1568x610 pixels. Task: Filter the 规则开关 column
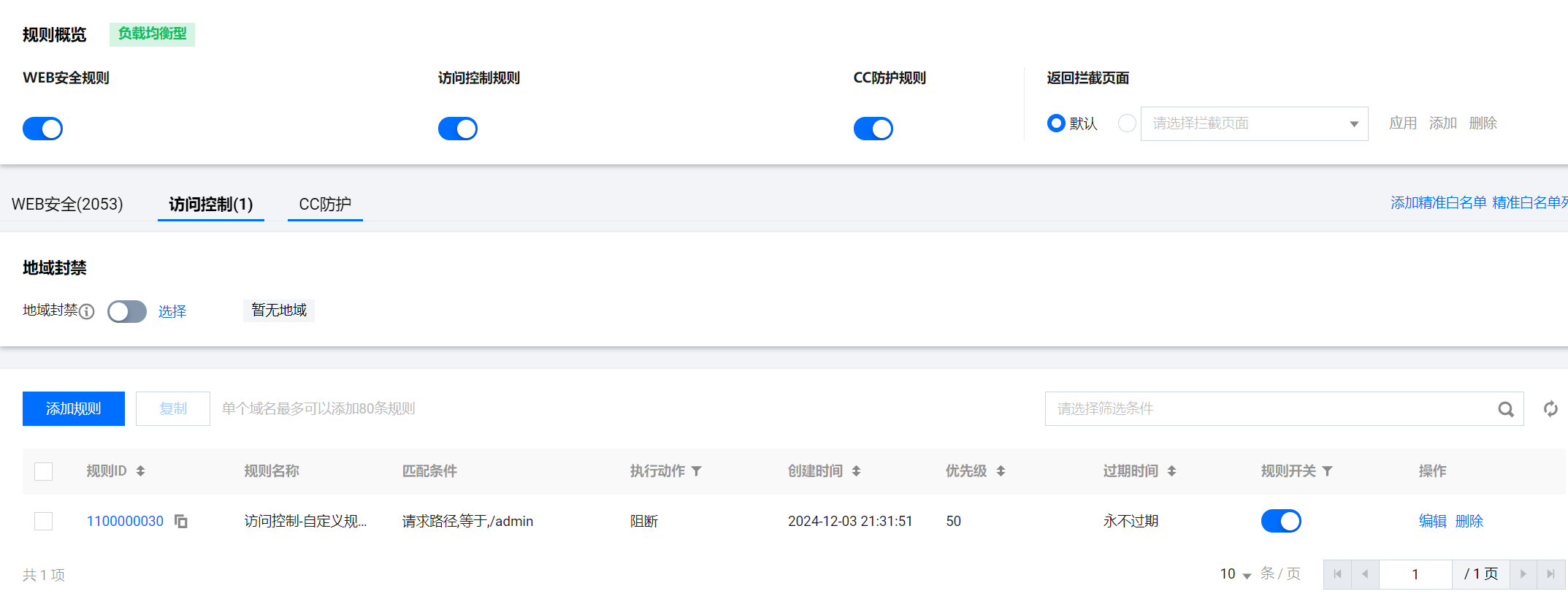1327,471
